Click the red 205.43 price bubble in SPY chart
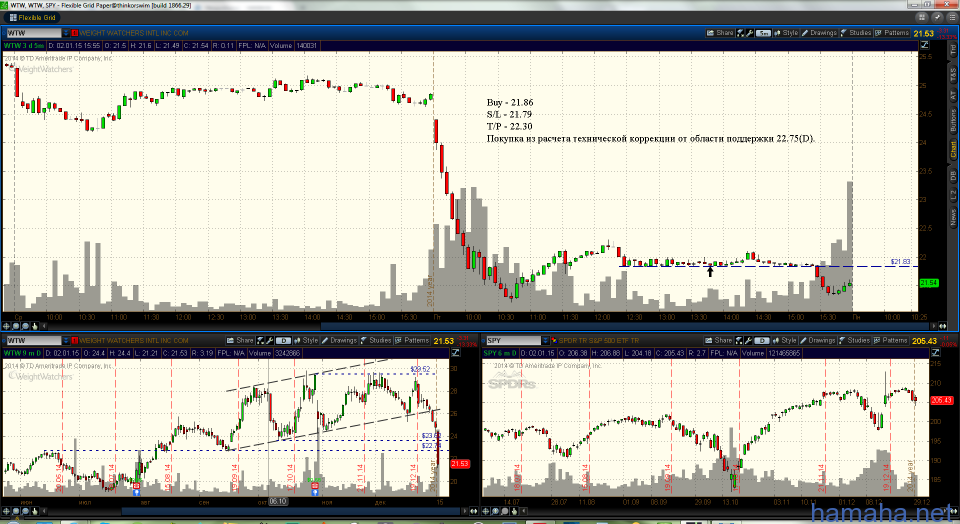 [941, 400]
